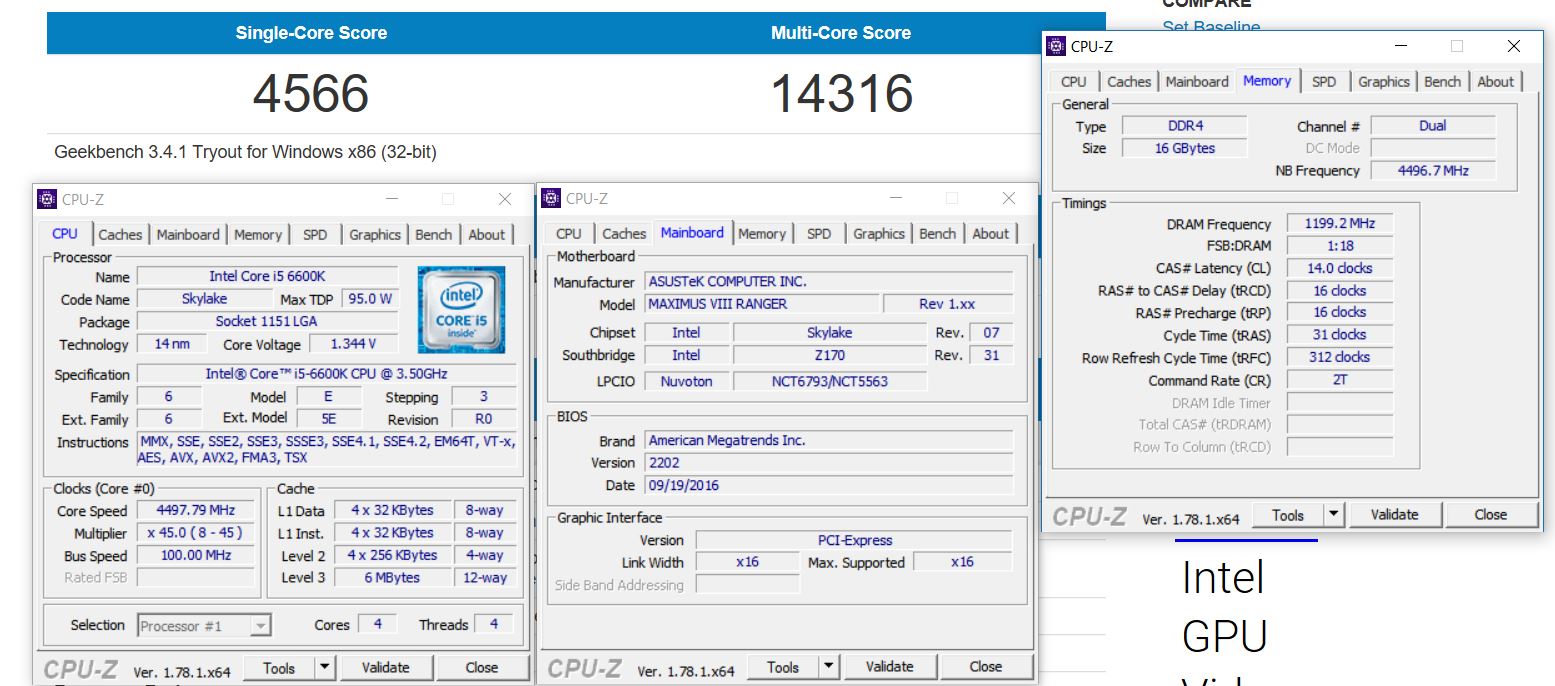Select CPU tab in CPU window

click(x=65, y=234)
